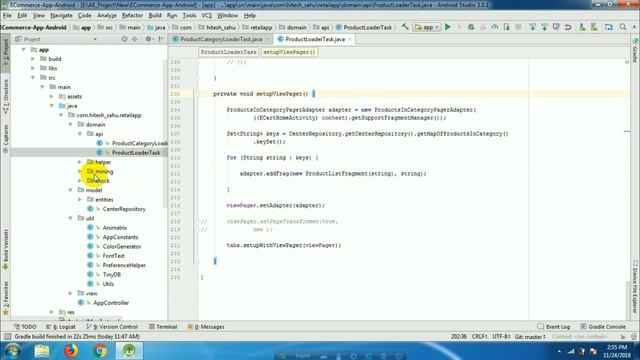This screenshot has width=640, height=360.
Task: Open Chrome from the taskbar
Action: 100,351
